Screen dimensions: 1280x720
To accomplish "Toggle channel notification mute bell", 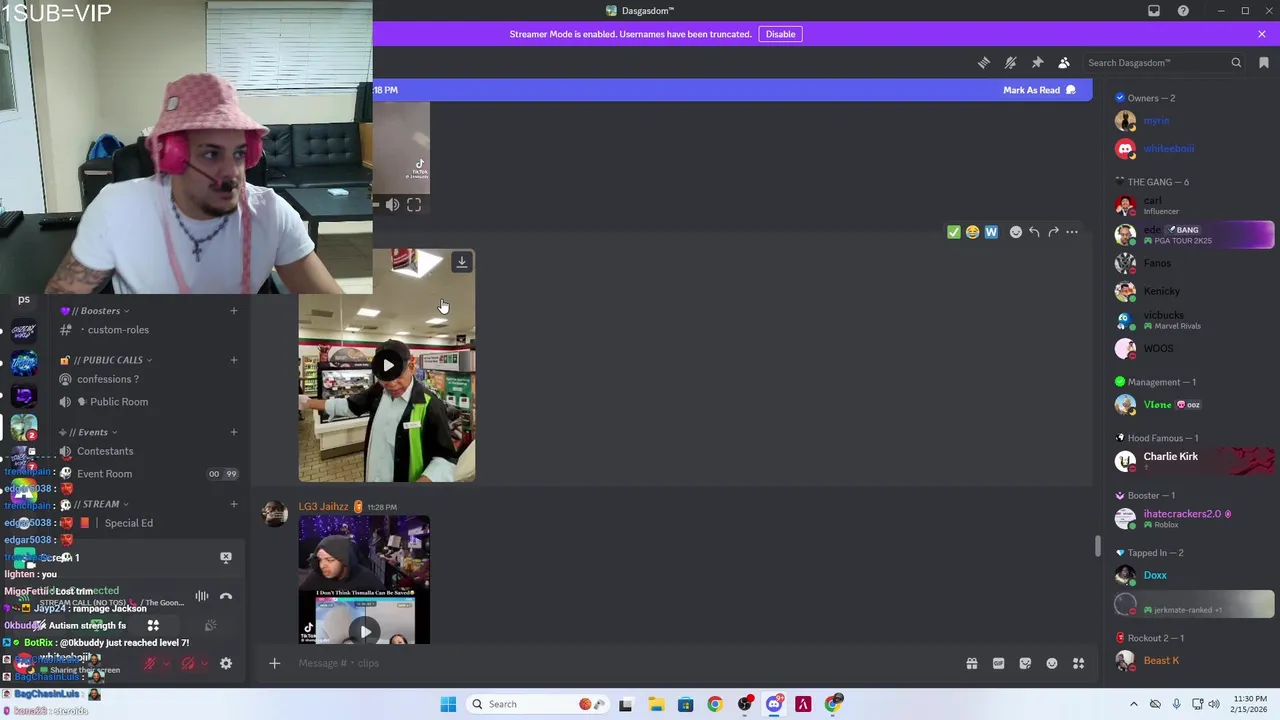I will [1011, 63].
